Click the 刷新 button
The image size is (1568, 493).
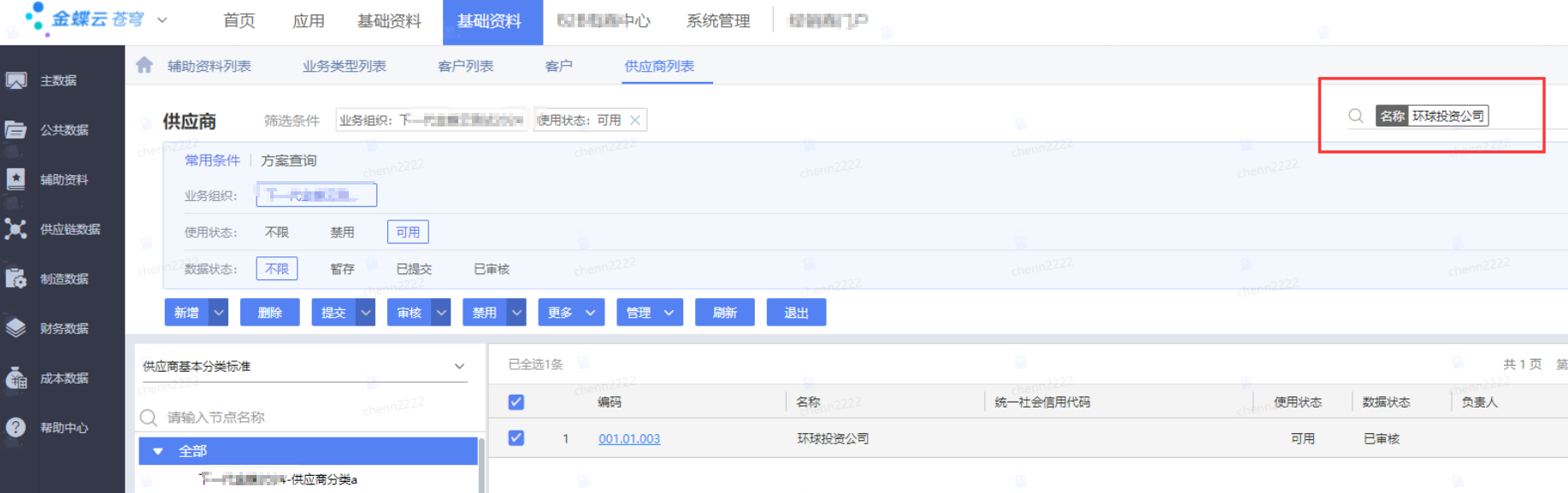tap(724, 313)
